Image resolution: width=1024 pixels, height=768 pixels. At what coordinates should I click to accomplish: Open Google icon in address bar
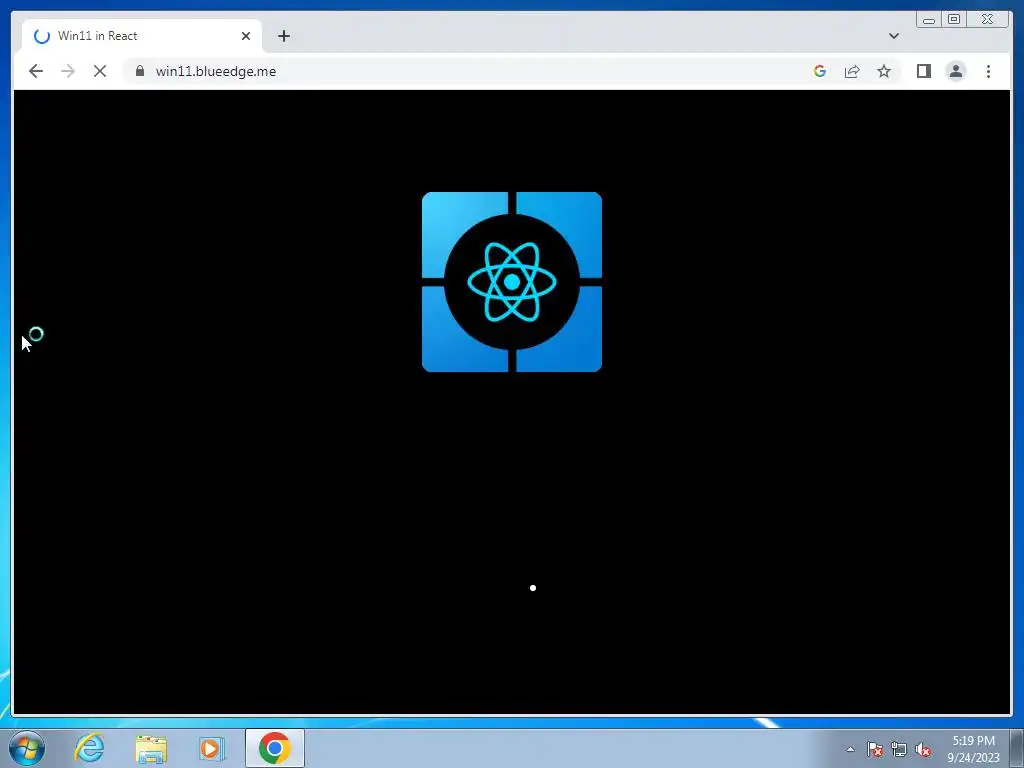point(820,71)
